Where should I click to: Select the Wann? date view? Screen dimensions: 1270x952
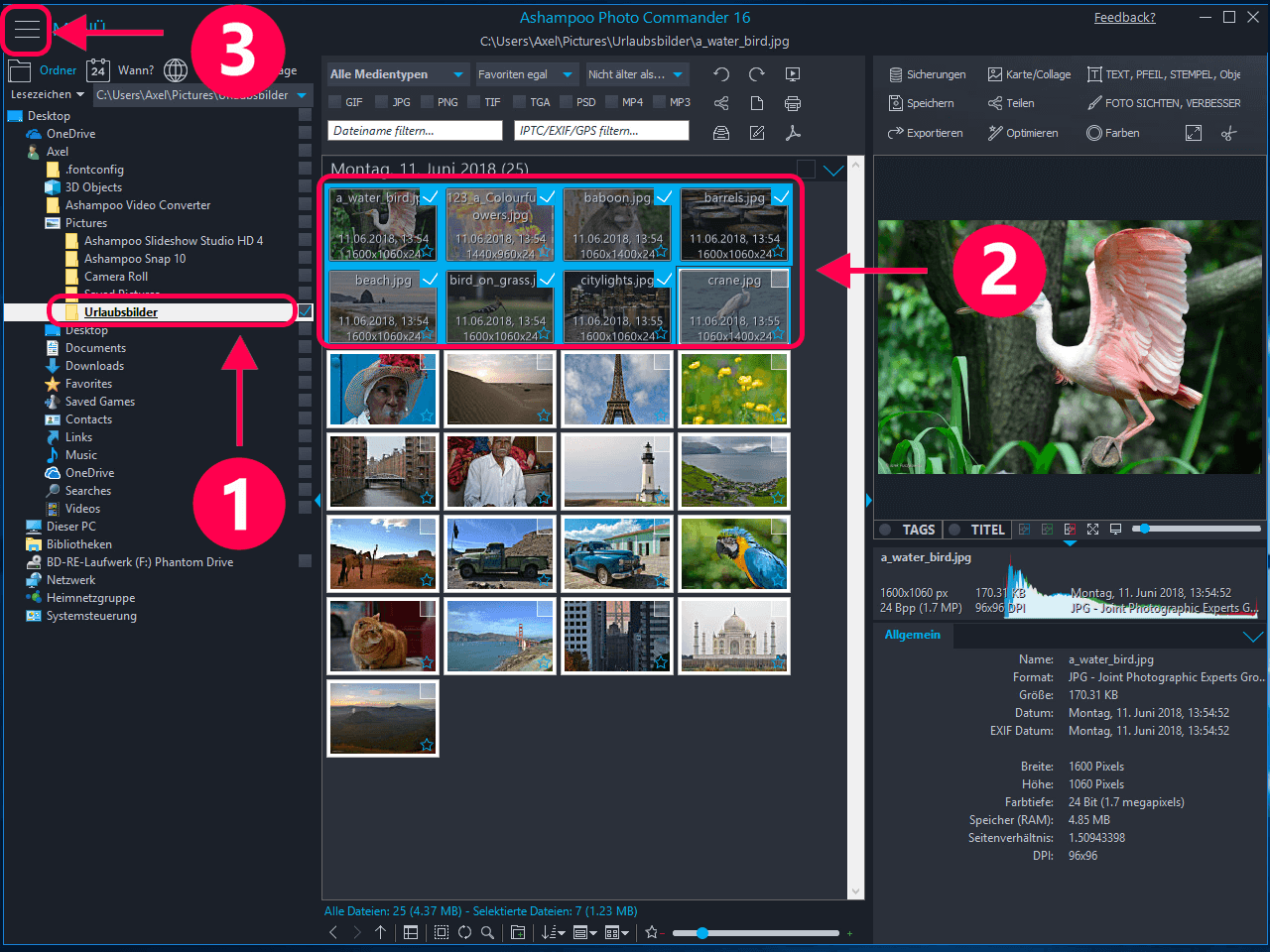136,70
